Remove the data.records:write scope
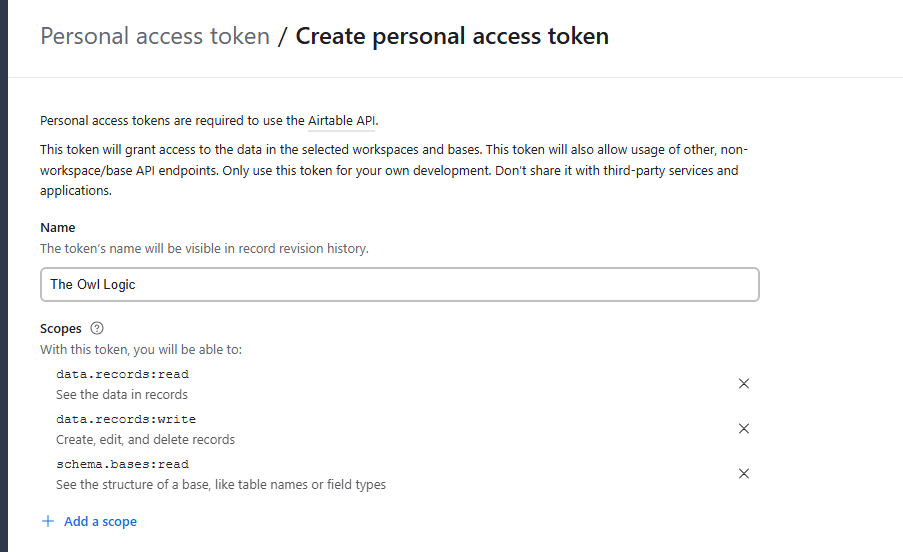 [743, 429]
